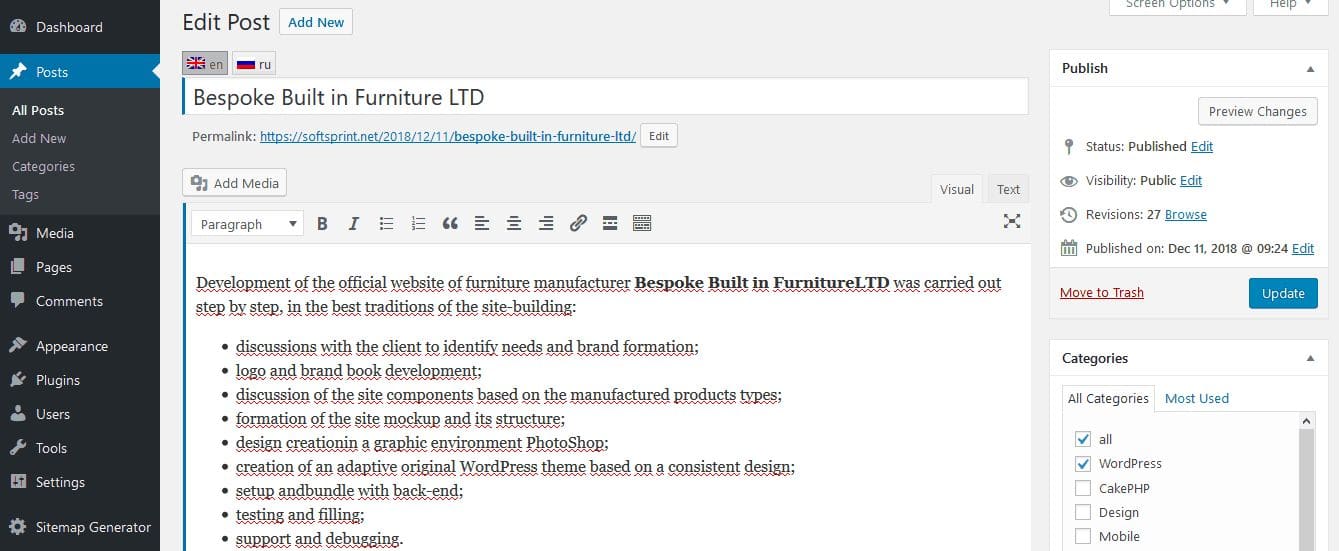Uncheck the WordPress category
Viewport: 1339px width, 551px height.
click(1083, 464)
